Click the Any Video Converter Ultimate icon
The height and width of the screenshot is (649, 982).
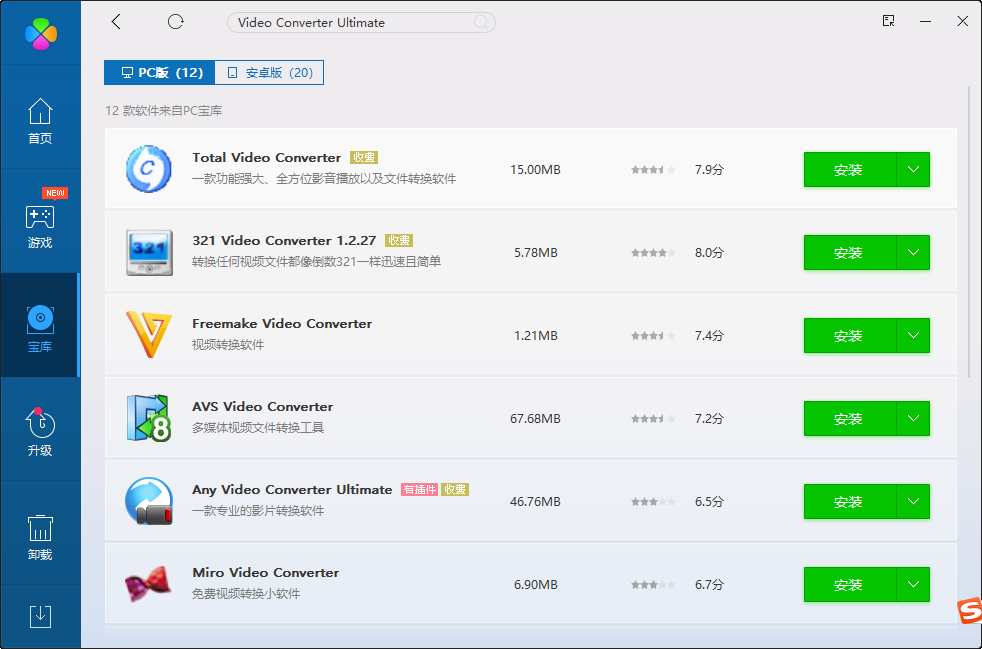pos(148,501)
